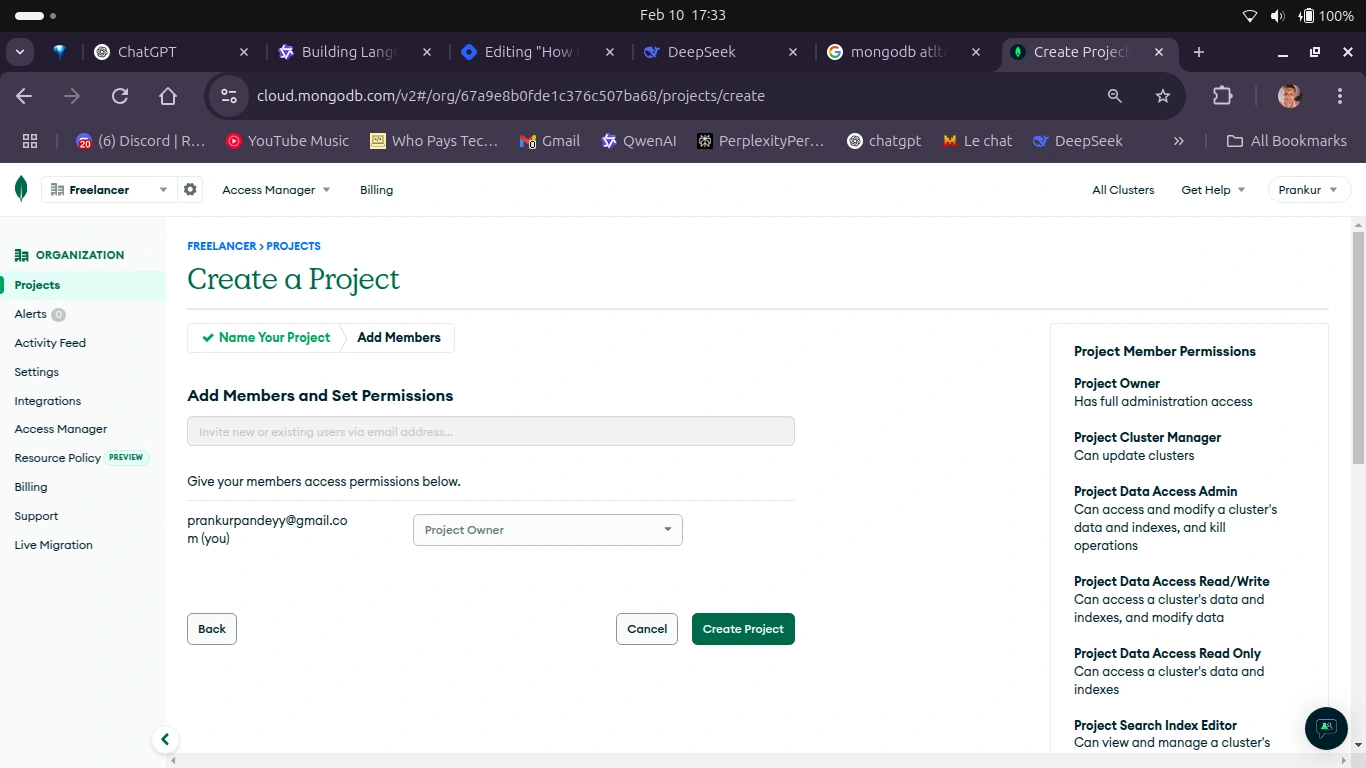Click the browser home icon
1366x768 pixels.
[168, 96]
